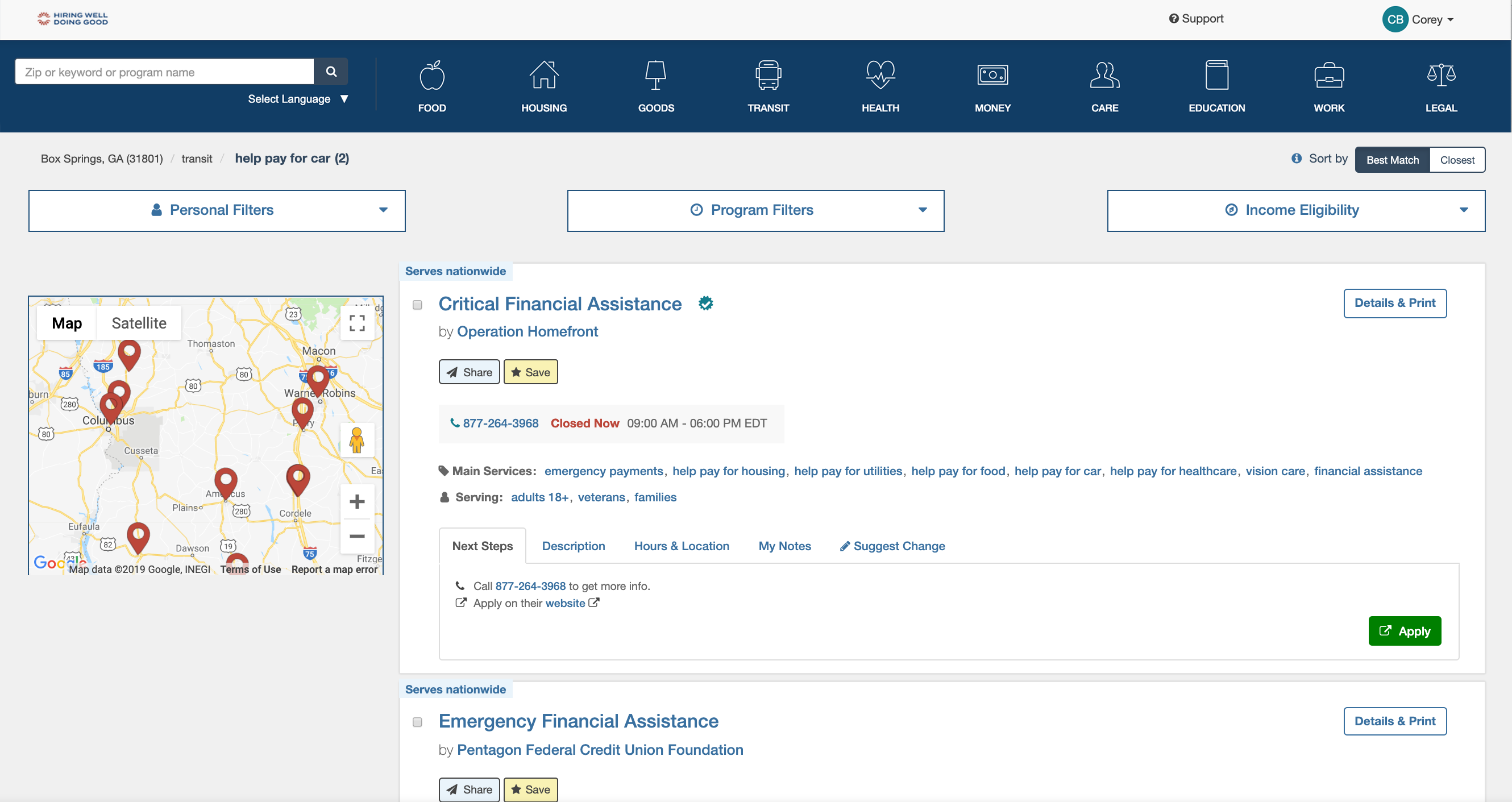Viewport: 1512px width, 802px height.
Task: Select the Next Steps tab
Action: [x=483, y=546]
